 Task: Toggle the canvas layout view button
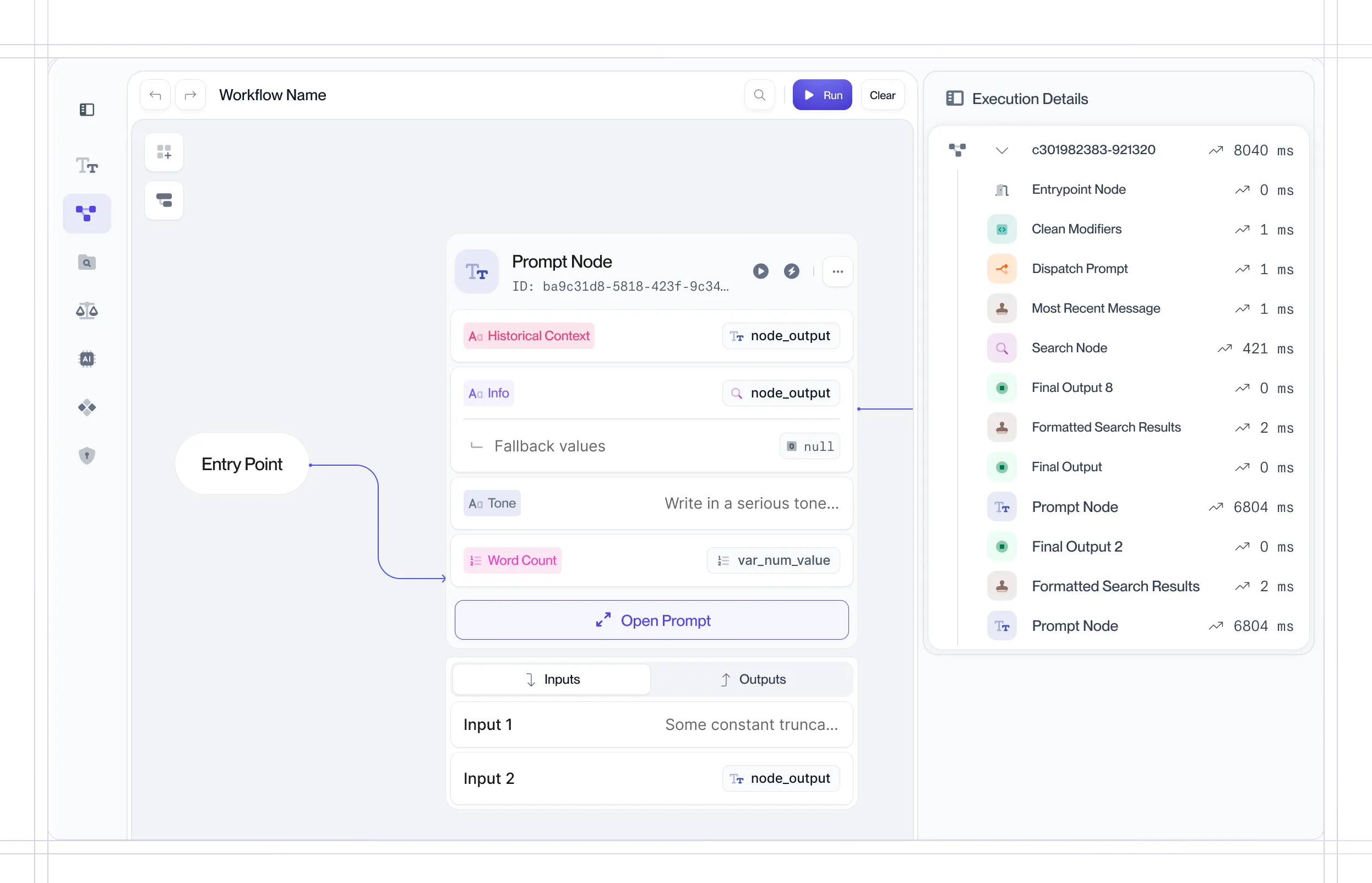click(x=164, y=201)
